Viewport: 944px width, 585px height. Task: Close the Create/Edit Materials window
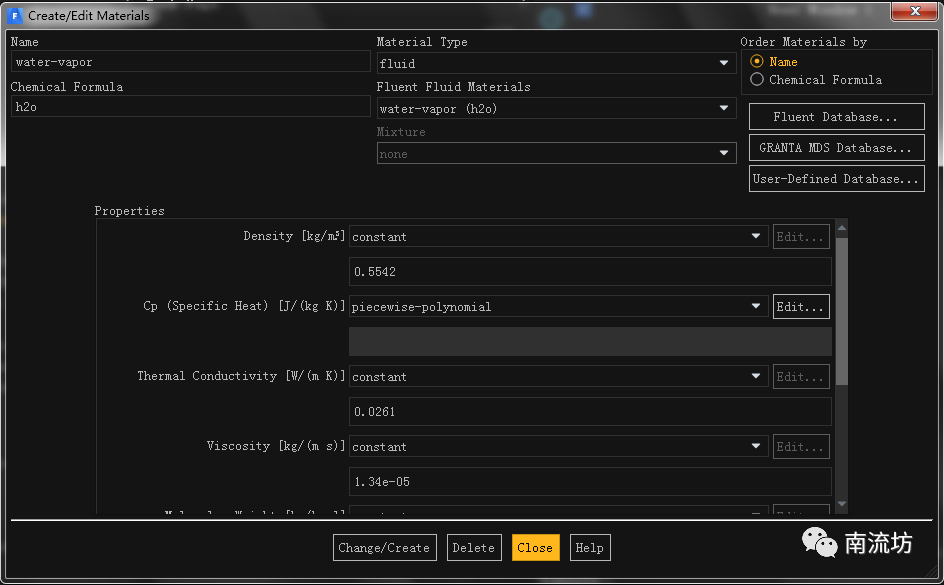914,11
